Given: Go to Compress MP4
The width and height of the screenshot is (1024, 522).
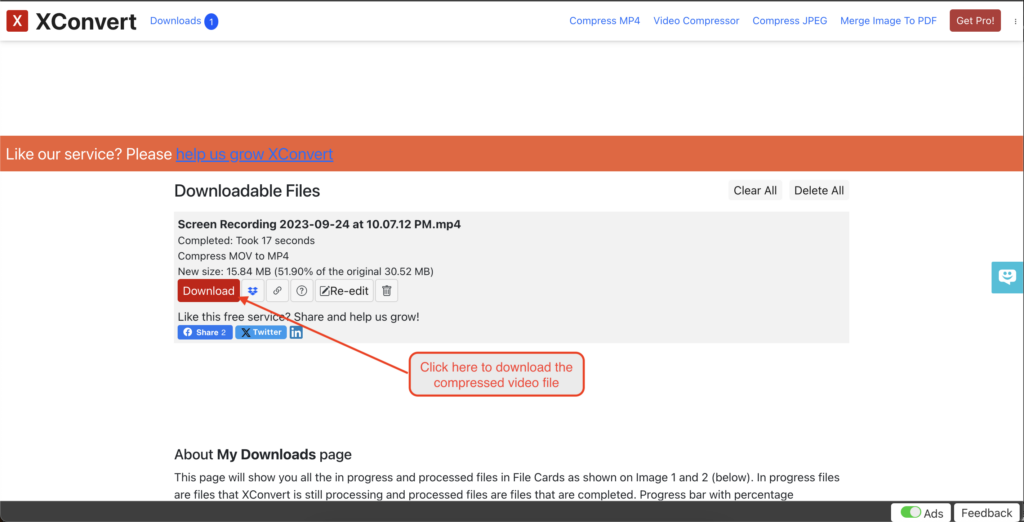Looking at the screenshot, I should 604,21.
